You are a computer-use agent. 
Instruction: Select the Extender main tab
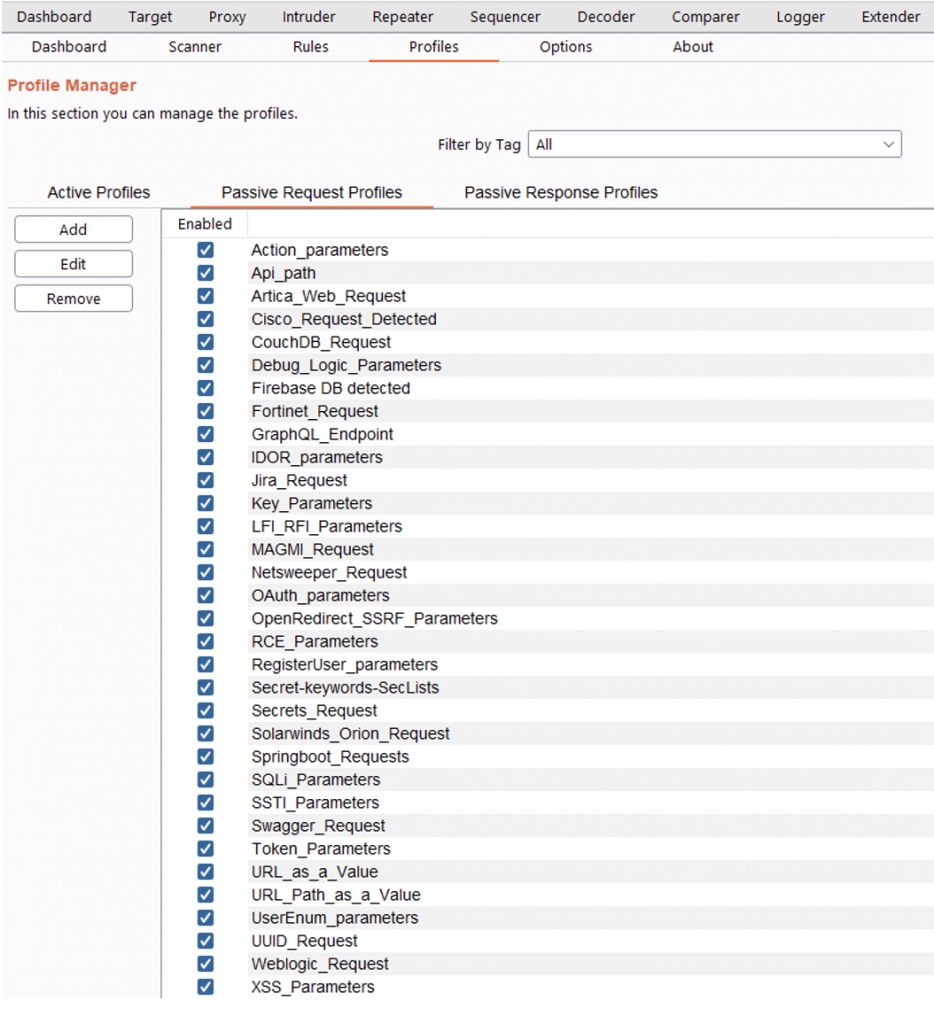890,17
